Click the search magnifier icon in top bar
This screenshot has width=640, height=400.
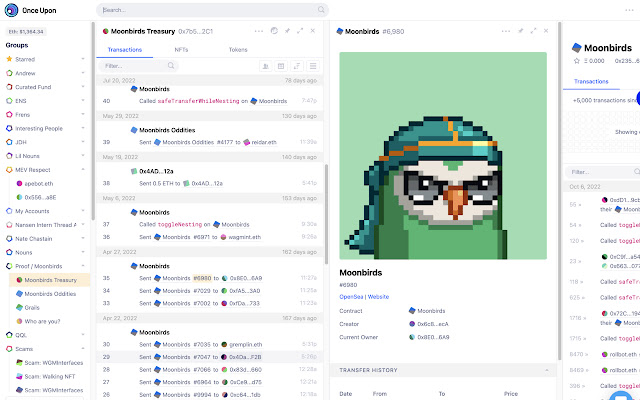click(321, 10)
